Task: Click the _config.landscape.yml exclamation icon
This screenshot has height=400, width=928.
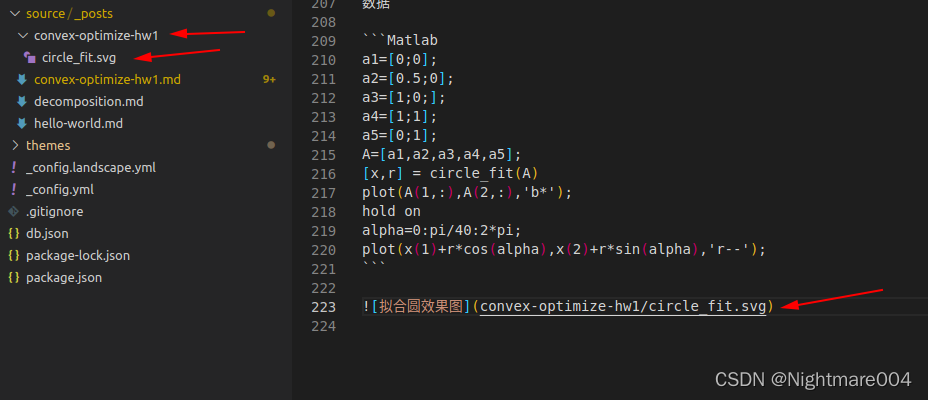Action: click(x=14, y=167)
